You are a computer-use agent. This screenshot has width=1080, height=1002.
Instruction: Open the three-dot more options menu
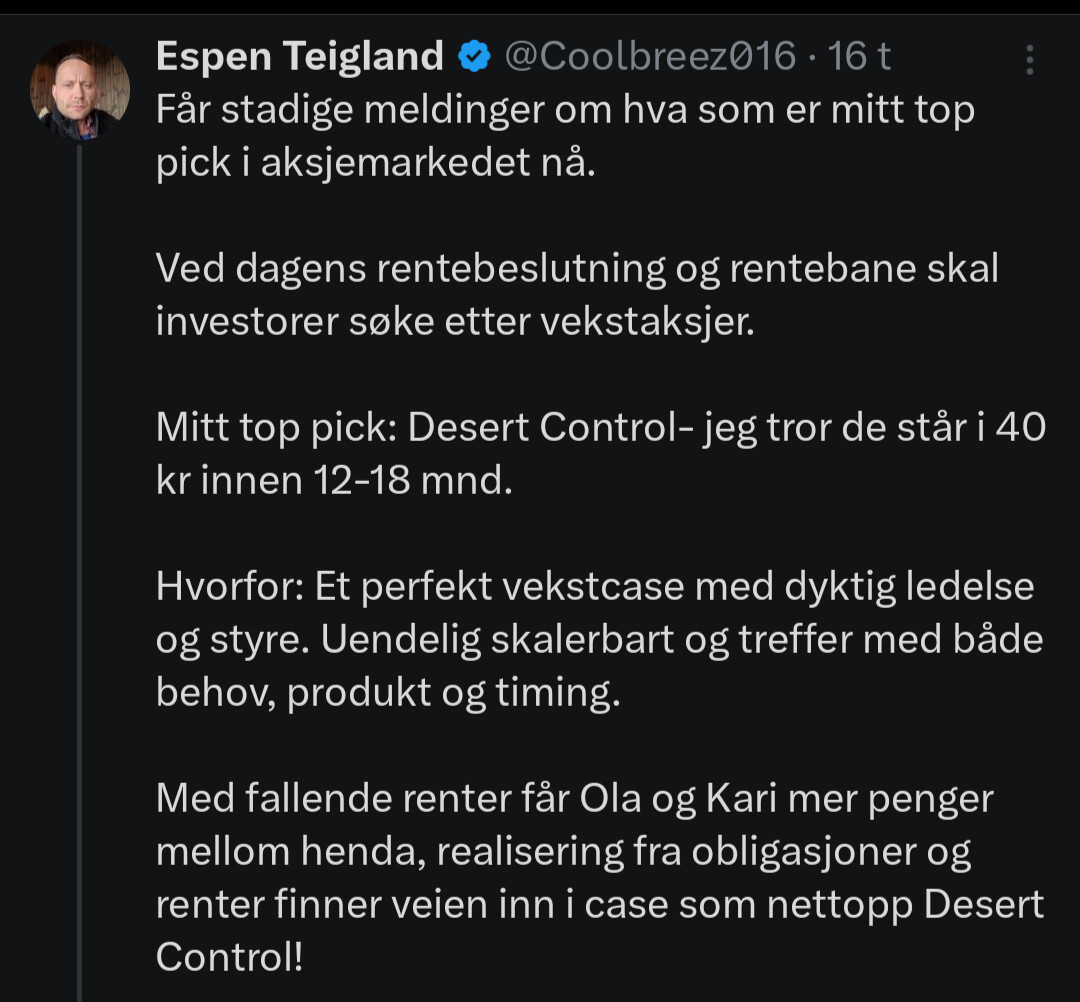tap(1030, 60)
